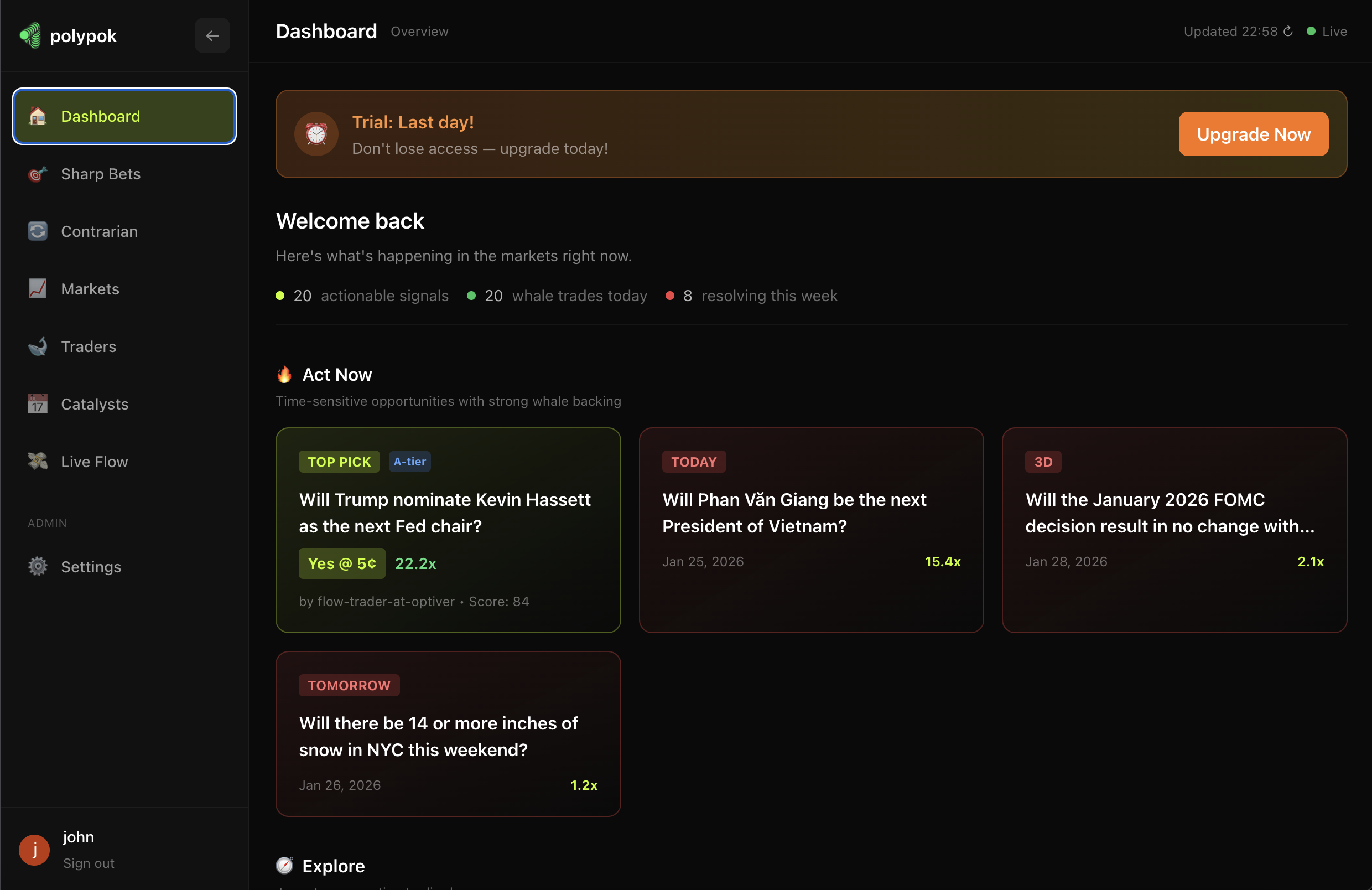The width and height of the screenshot is (1372, 890).
Task: Select the Sharp Bets dart icon
Action: click(37, 174)
